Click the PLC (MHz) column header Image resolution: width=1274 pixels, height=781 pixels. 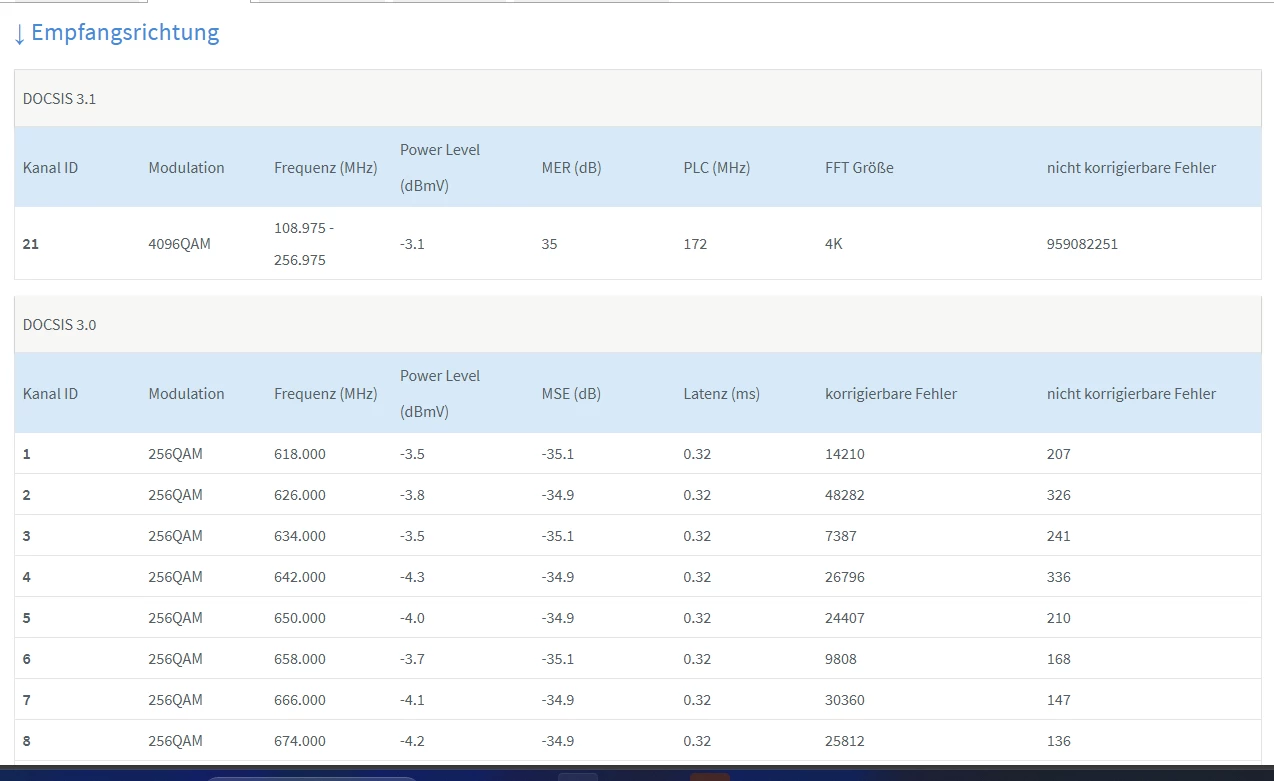tap(716, 168)
